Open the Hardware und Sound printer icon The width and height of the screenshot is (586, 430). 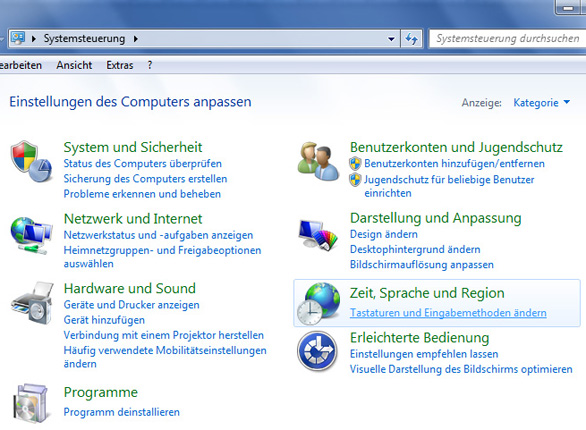coord(32,303)
